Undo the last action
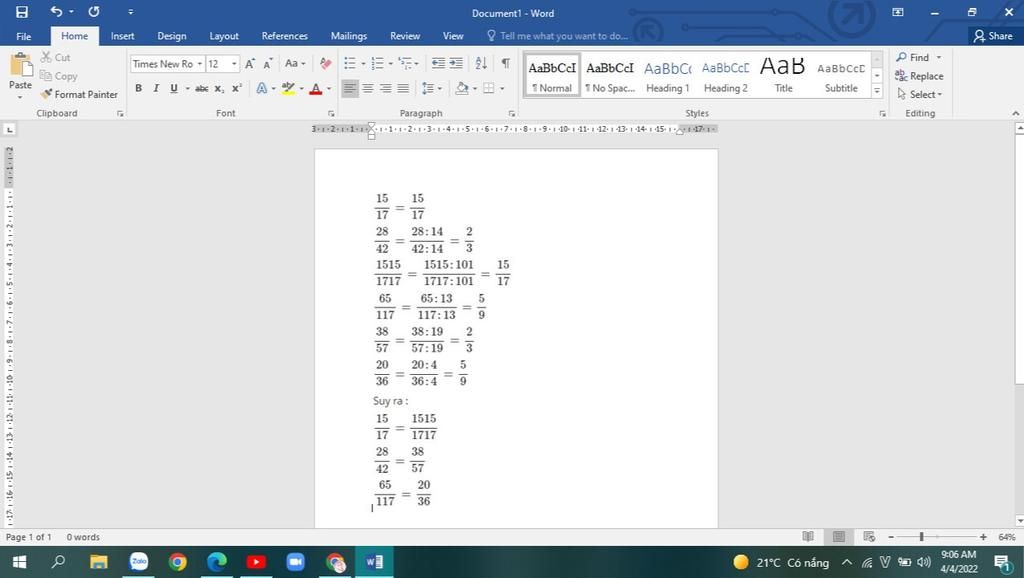The width and height of the screenshot is (1024, 578). 57,12
